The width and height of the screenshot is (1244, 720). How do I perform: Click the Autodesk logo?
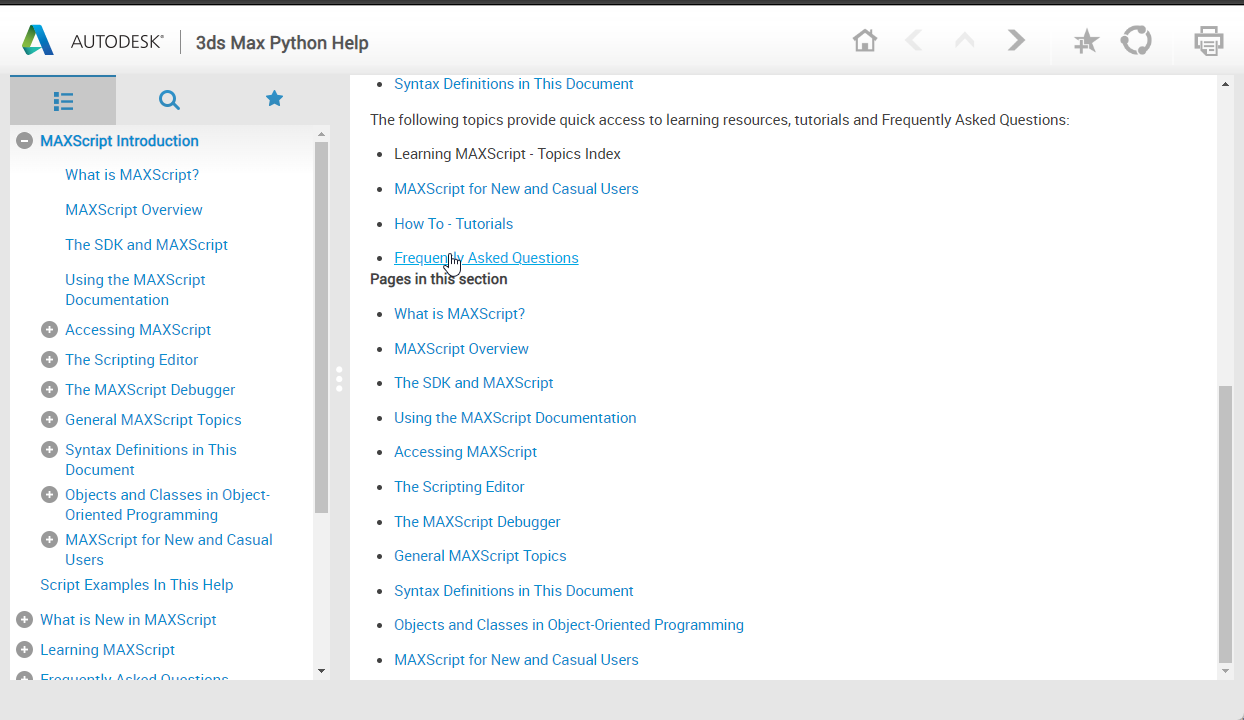38,41
